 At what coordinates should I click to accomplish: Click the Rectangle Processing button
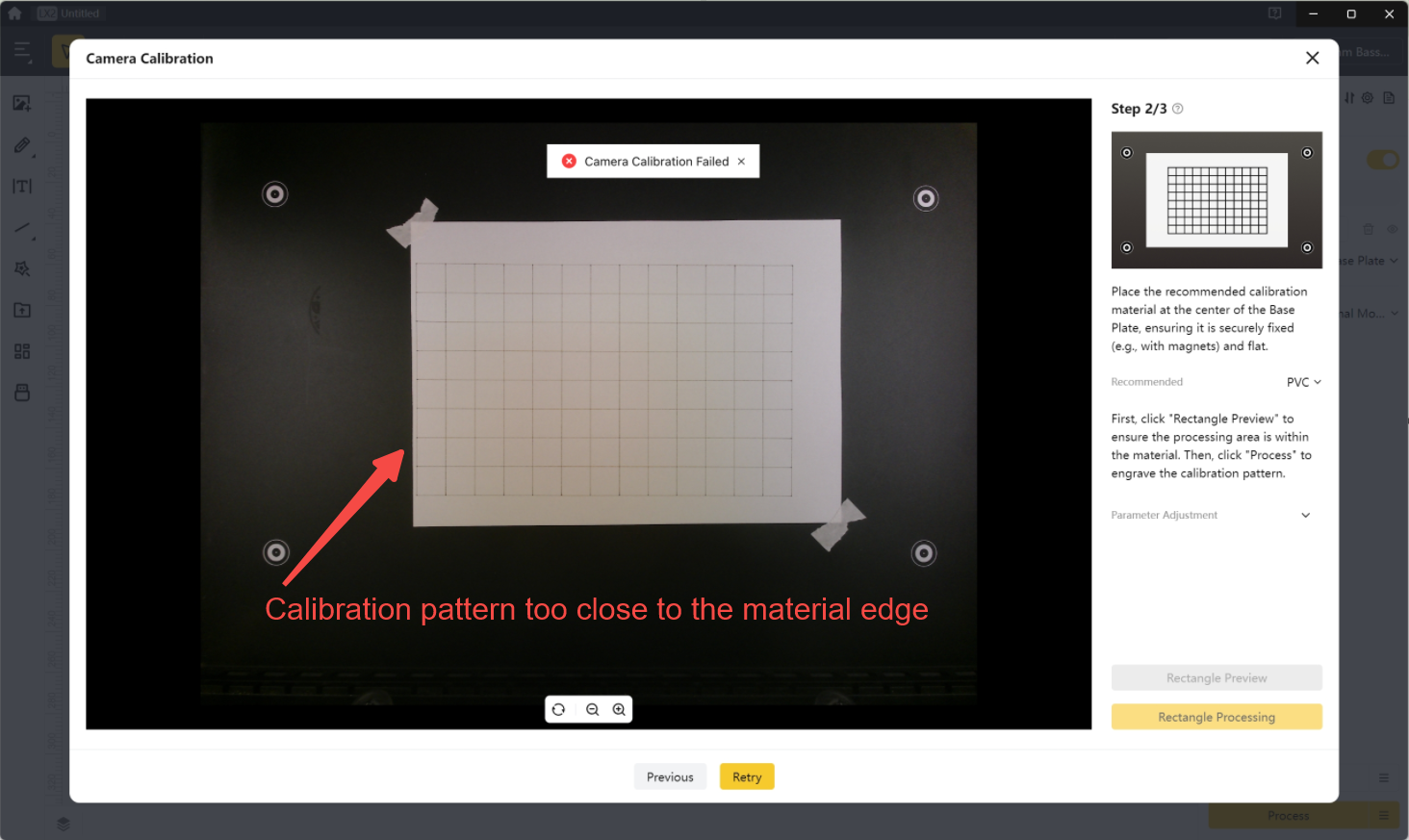coord(1217,717)
